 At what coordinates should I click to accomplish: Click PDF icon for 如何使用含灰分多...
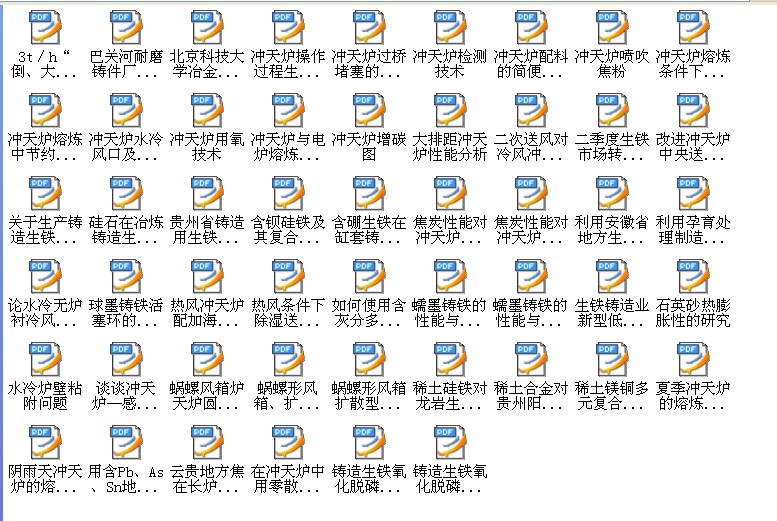369,276
